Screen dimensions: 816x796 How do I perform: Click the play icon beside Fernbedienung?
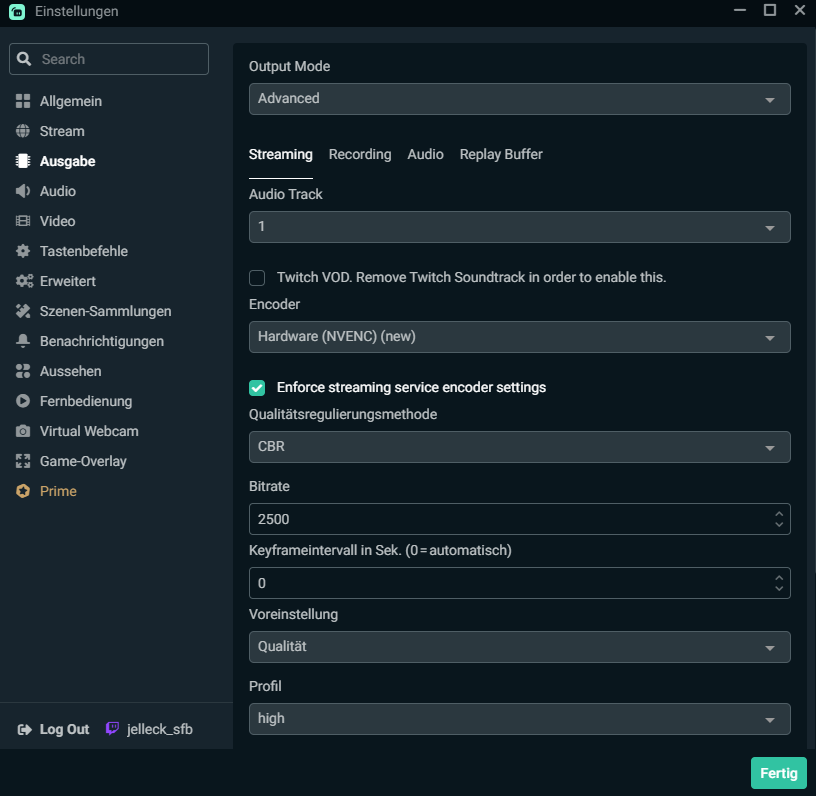(23, 401)
